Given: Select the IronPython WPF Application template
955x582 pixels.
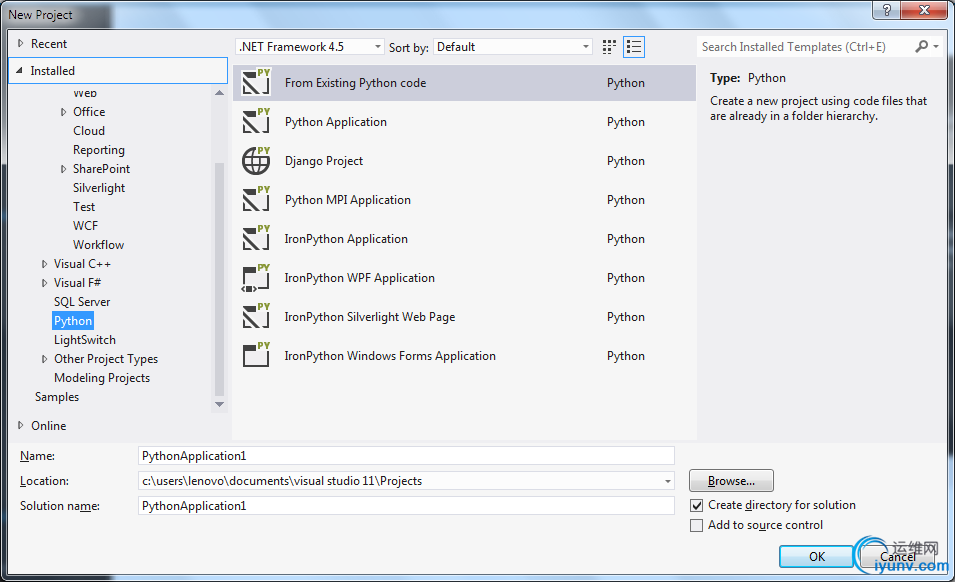Looking at the screenshot, I should click(x=464, y=278).
